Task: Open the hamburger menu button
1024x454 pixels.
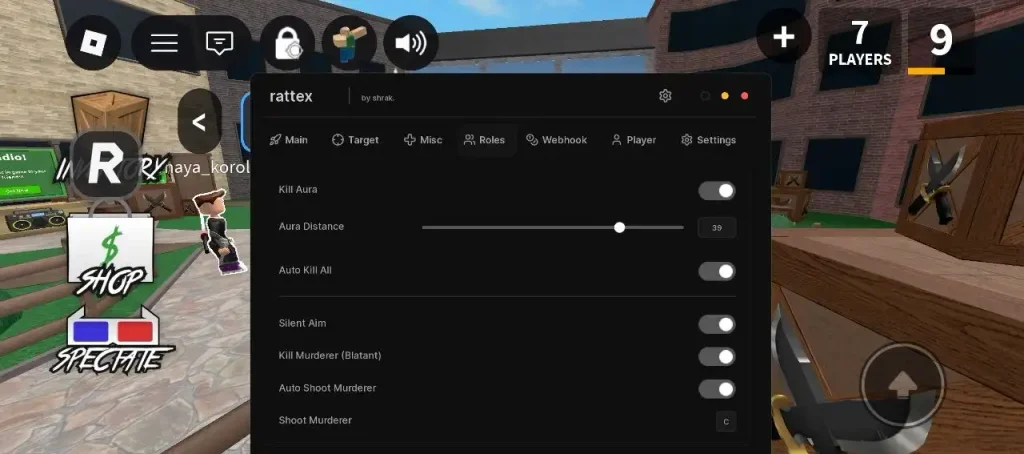Action: tap(164, 43)
